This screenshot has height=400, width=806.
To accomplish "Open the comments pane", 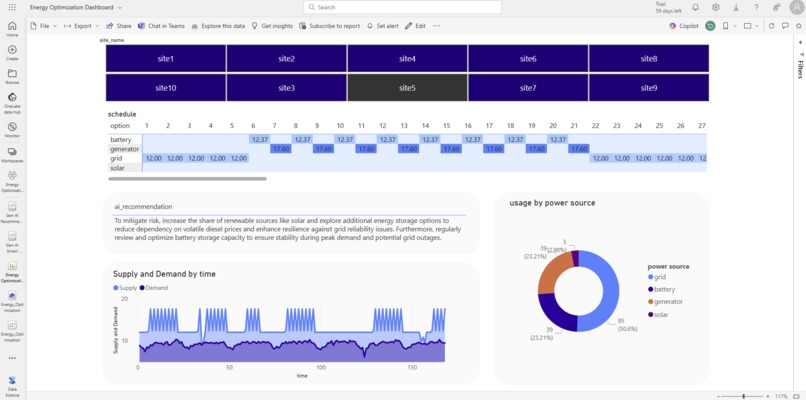I will point(785,26).
